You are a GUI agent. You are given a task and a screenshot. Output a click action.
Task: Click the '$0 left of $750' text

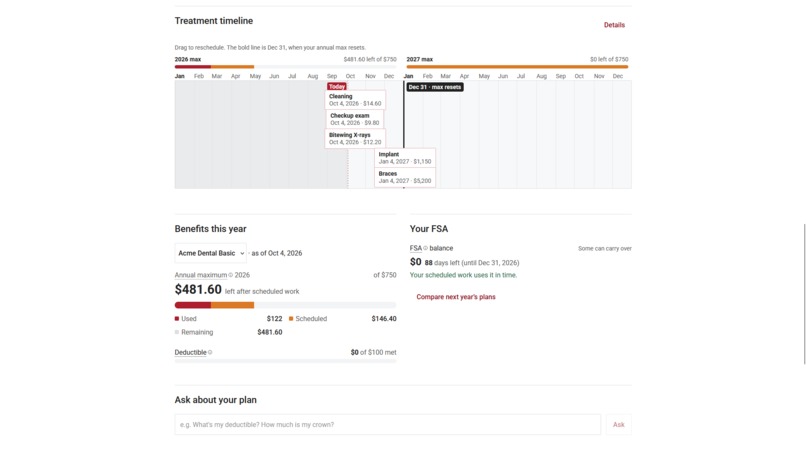click(609, 59)
